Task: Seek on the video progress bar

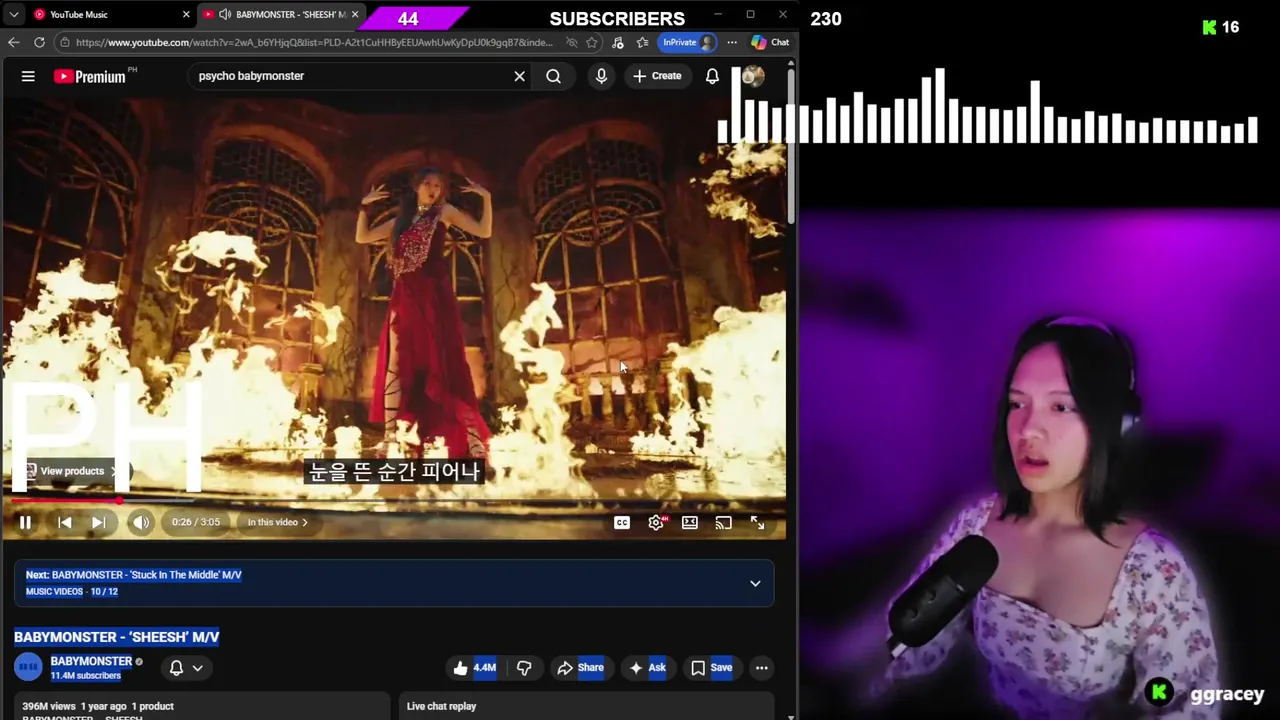Action: (x=394, y=501)
